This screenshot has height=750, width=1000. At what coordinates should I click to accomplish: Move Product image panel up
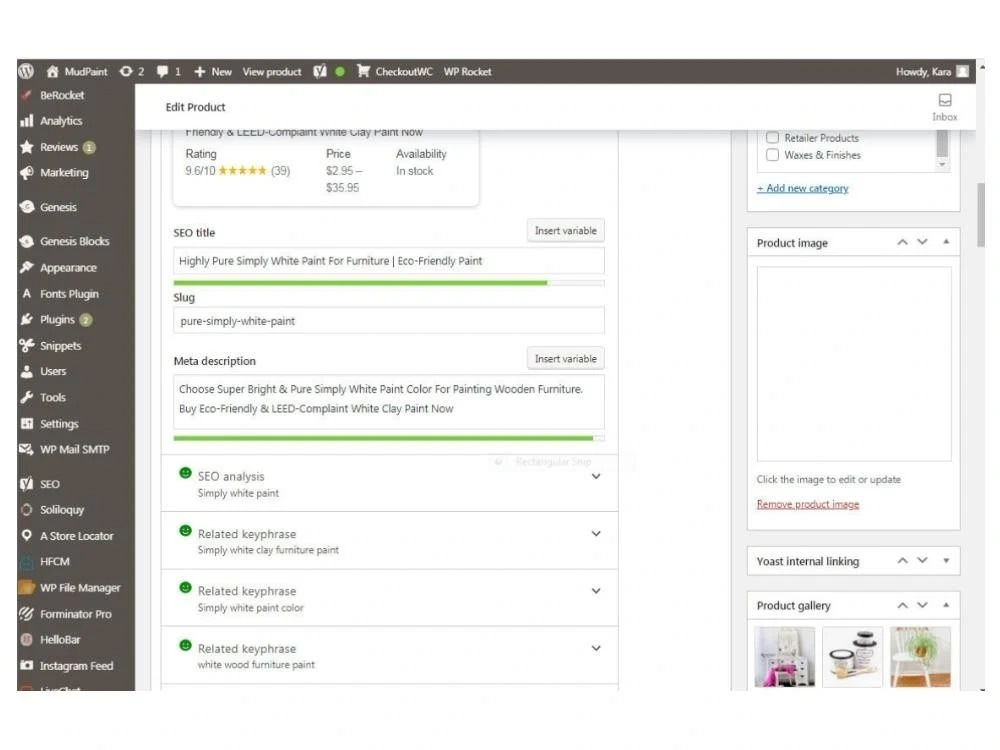[902, 242]
